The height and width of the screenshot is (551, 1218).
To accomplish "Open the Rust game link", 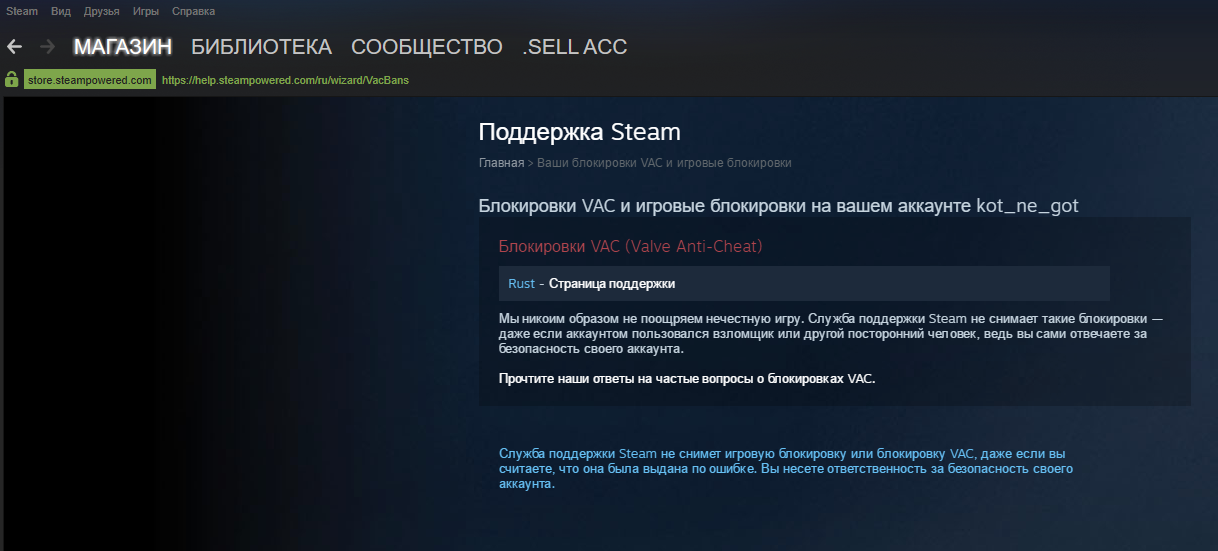I will coord(521,284).
